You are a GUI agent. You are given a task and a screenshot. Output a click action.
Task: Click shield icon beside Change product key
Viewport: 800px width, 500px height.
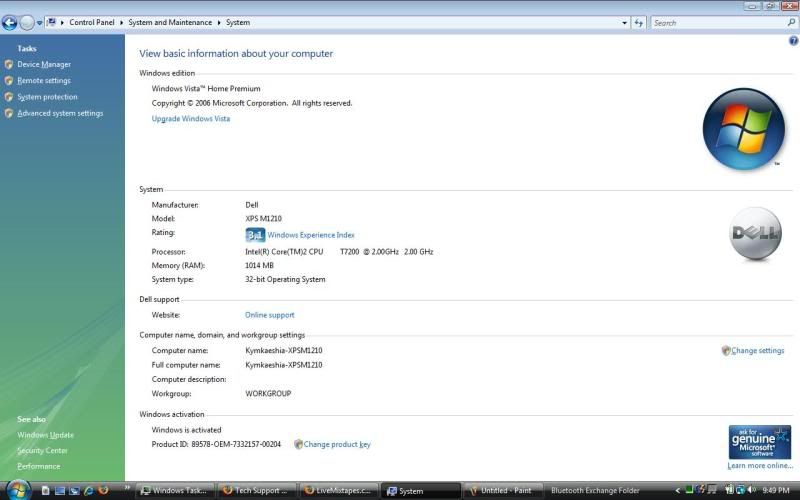[x=298, y=444]
